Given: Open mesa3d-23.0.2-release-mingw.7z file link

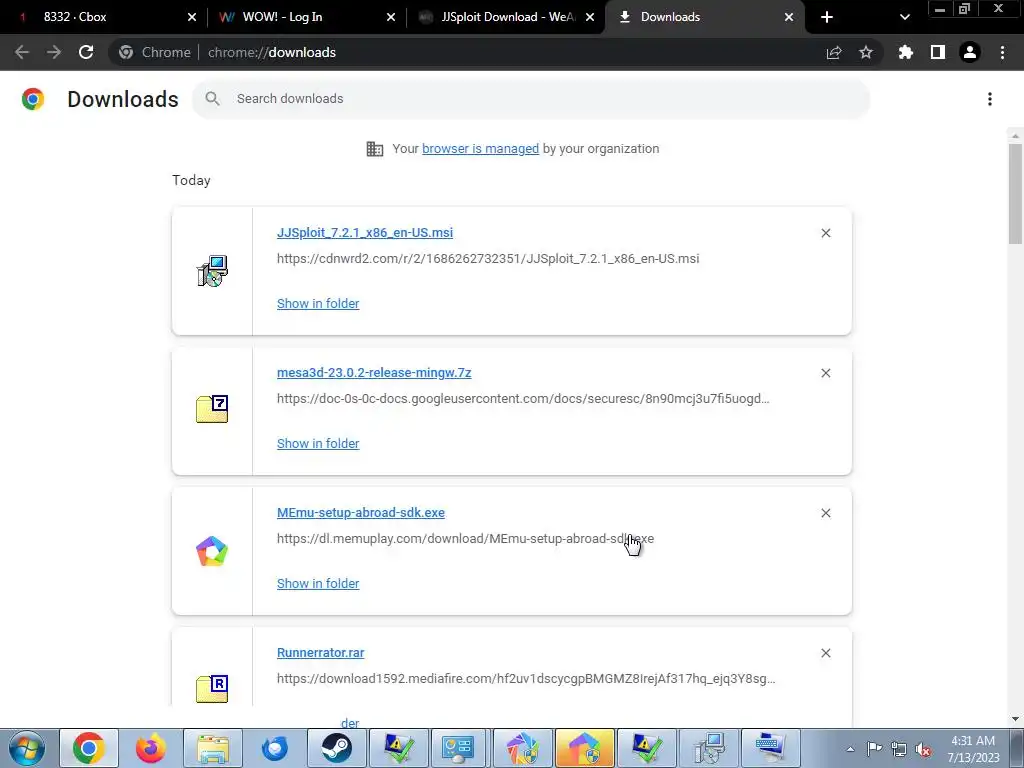Looking at the screenshot, I should (374, 373).
